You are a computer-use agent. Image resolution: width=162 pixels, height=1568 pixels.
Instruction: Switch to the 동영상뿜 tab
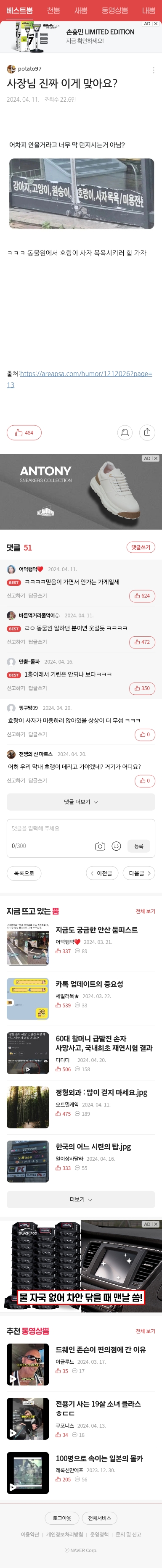(x=114, y=11)
